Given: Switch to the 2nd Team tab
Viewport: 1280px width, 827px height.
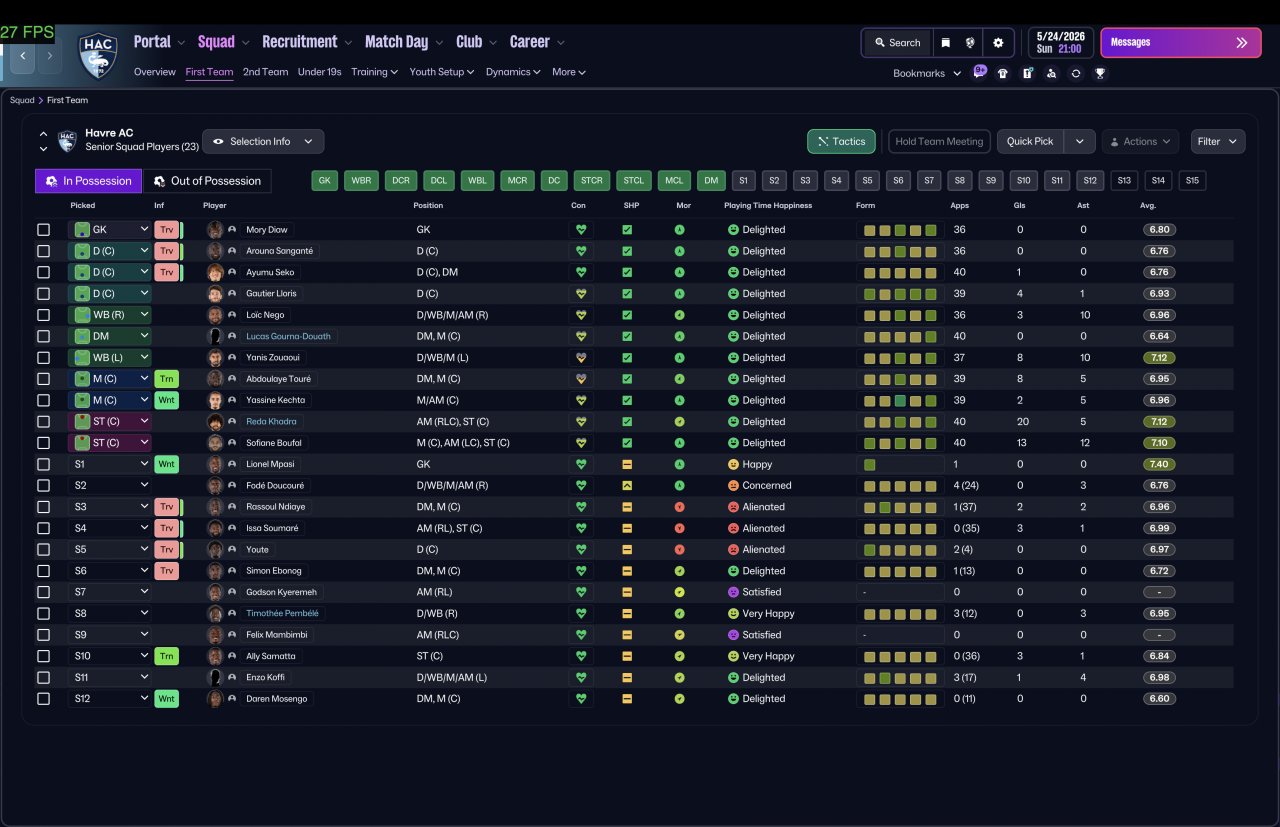Looking at the screenshot, I should coord(265,72).
